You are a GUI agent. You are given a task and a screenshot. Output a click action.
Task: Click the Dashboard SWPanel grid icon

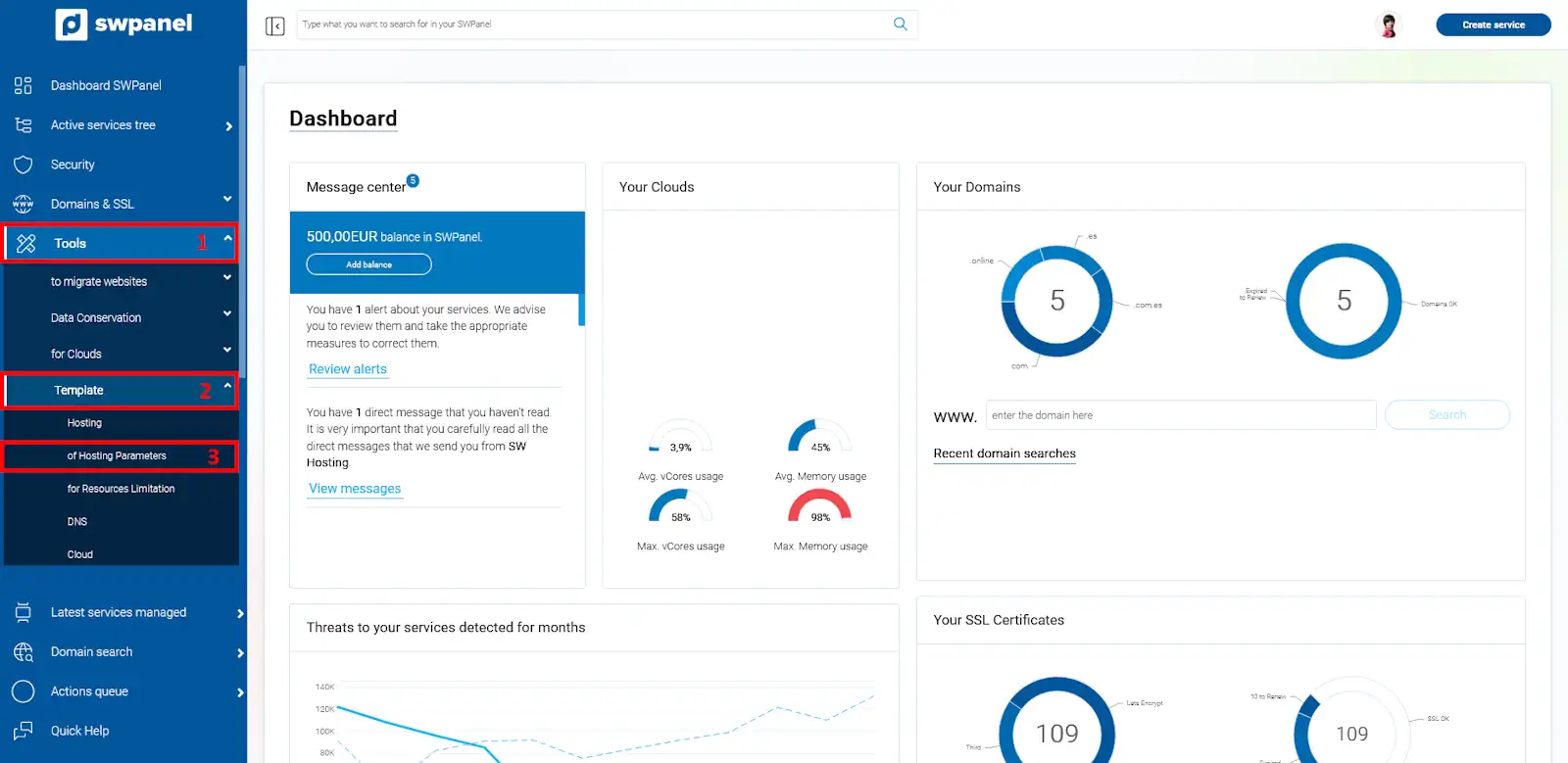[24, 85]
